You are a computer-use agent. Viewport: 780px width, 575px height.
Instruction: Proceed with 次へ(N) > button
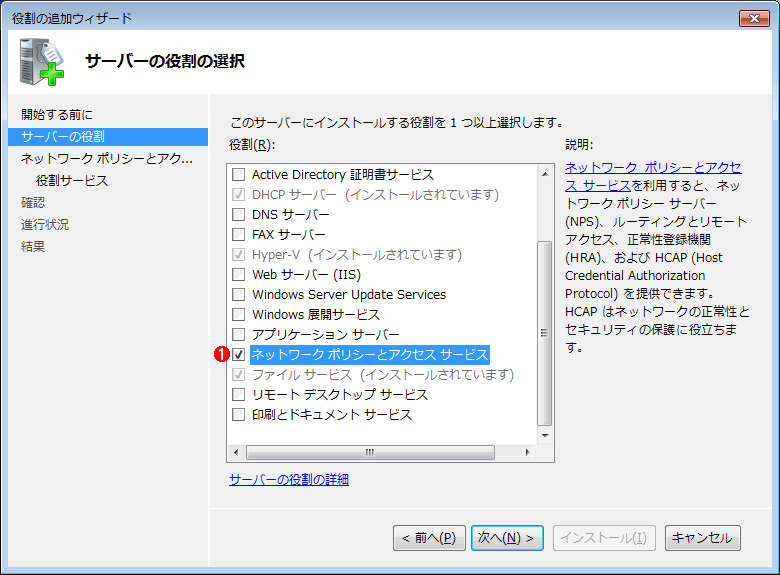pos(507,538)
